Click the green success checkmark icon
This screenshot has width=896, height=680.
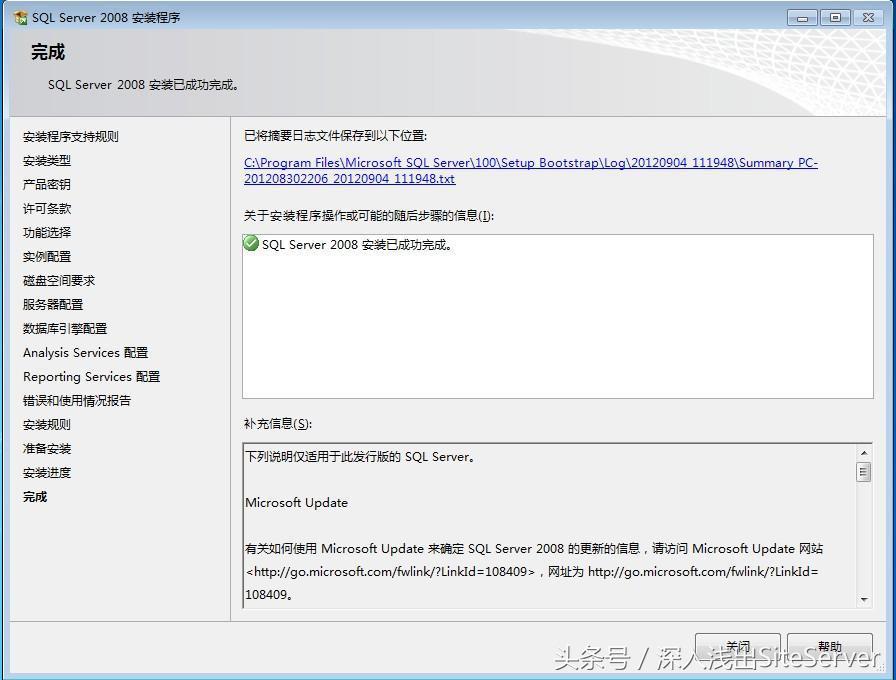[251, 243]
